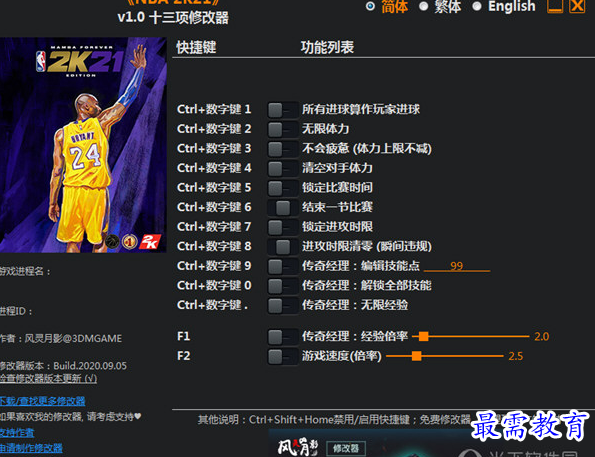
Task: Click the F1 hotkey label
Action: point(184,337)
